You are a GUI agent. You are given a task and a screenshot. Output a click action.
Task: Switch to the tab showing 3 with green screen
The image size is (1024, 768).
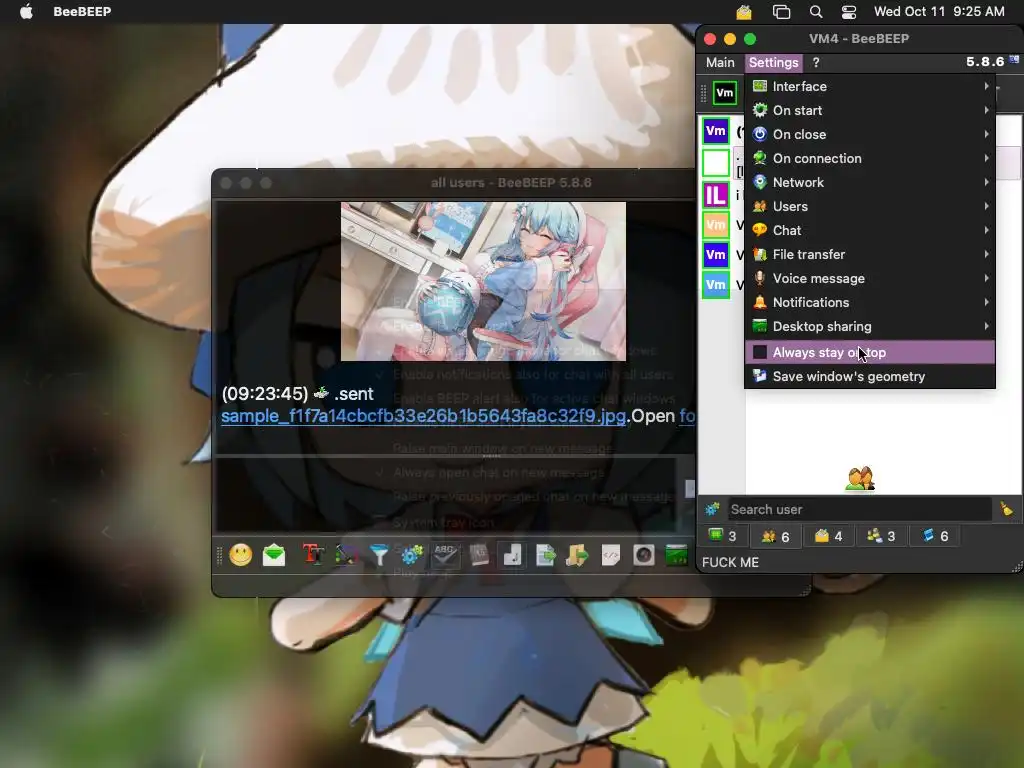click(723, 536)
